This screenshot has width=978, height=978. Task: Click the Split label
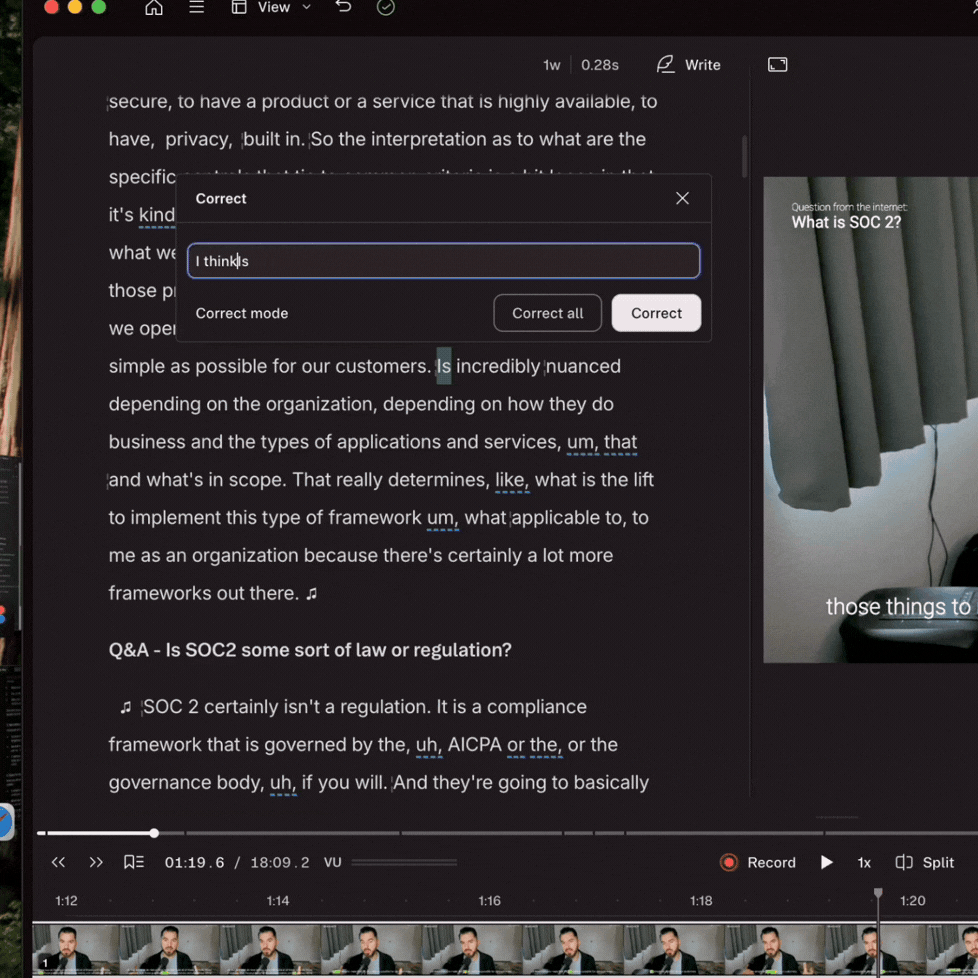(x=938, y=863)
